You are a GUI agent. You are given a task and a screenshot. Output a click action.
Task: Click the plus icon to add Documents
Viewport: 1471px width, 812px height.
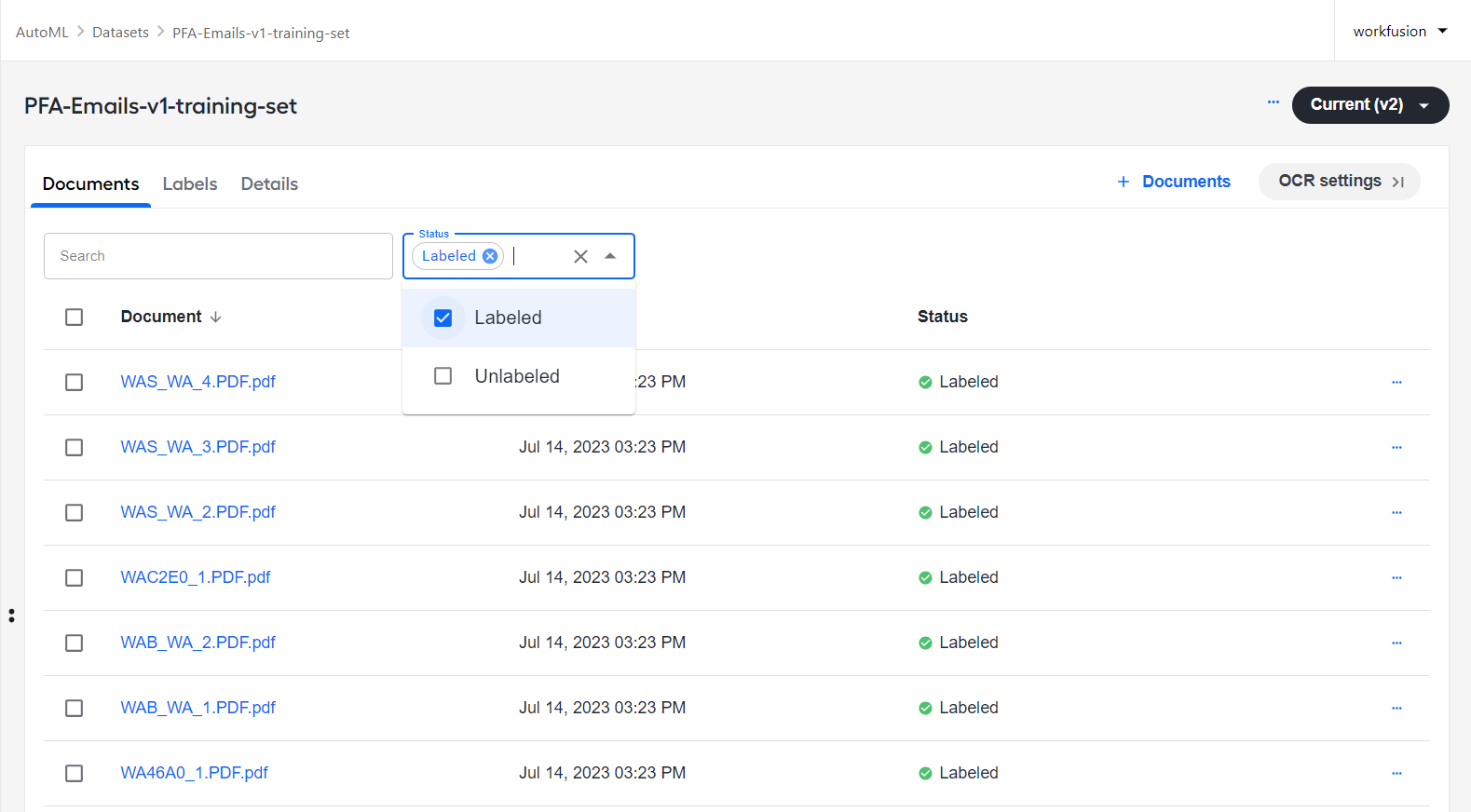coord(1124,182)
